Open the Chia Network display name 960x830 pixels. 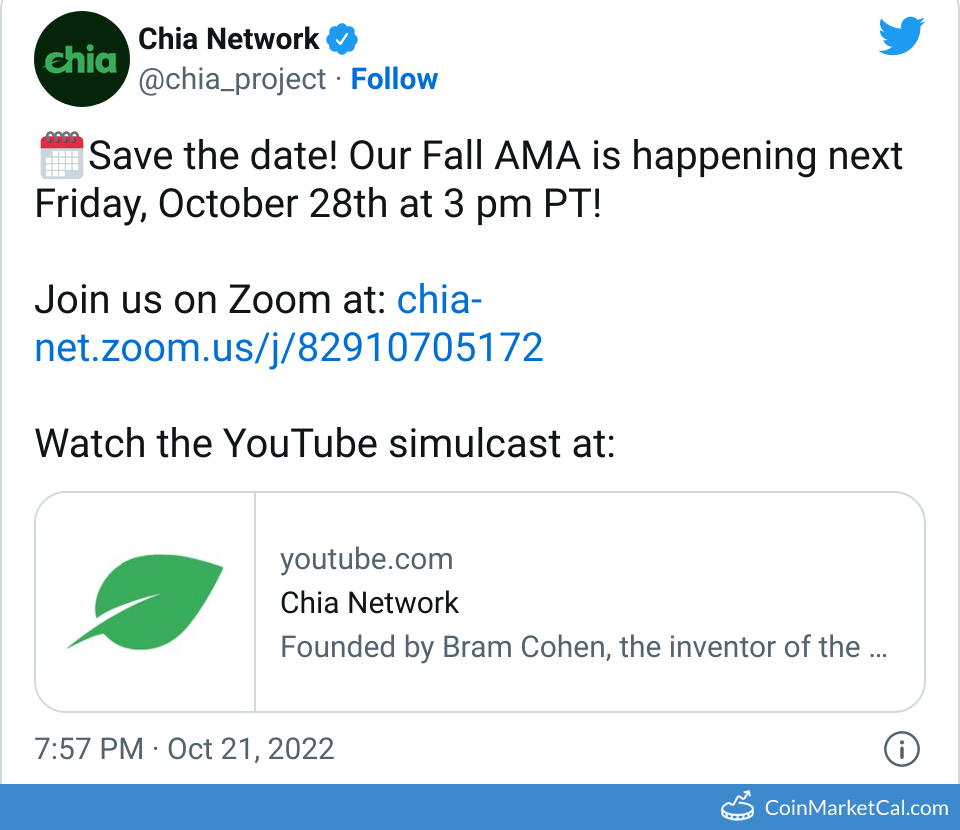[228, 40]
